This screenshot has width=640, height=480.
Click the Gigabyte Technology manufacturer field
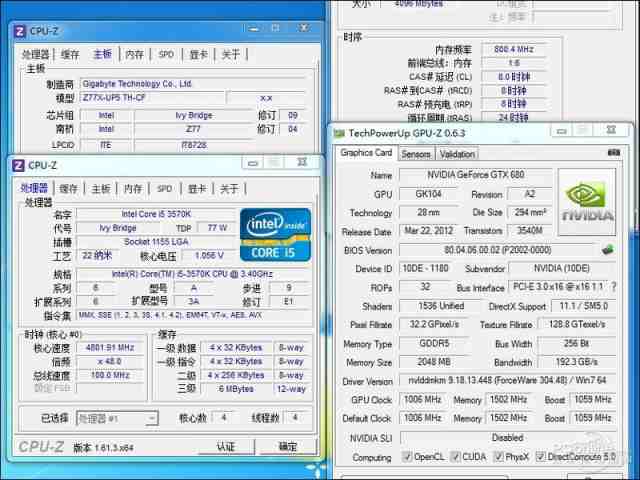point(192,84)
